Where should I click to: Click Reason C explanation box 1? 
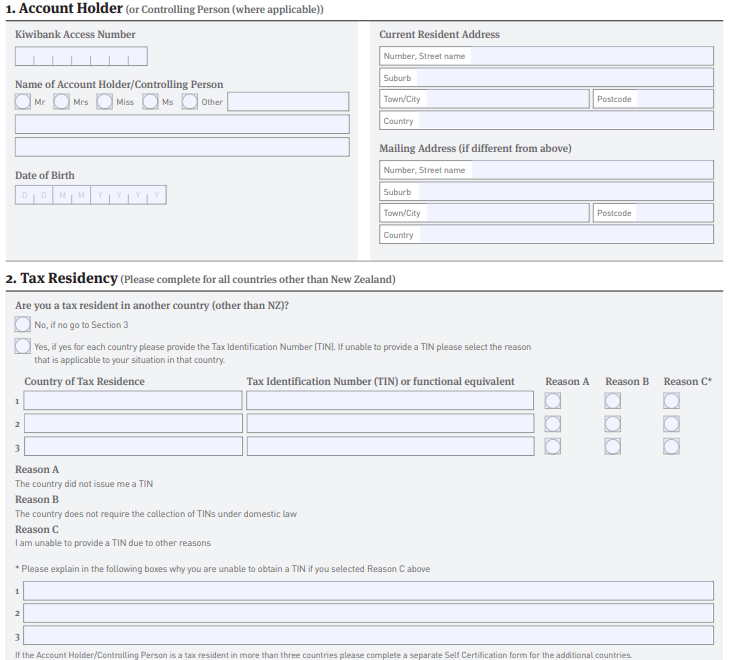(369, 591)
